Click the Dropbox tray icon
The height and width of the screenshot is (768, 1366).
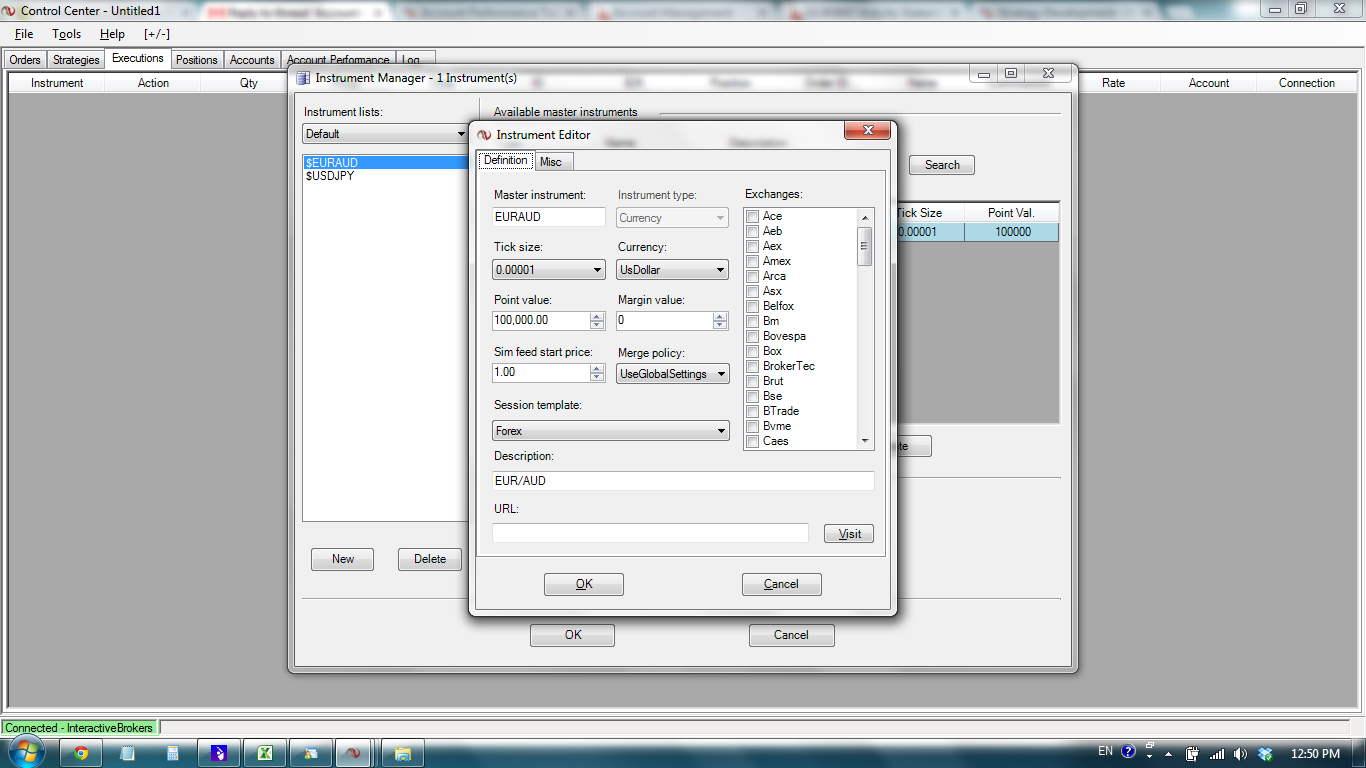[x=1265, y=753]
